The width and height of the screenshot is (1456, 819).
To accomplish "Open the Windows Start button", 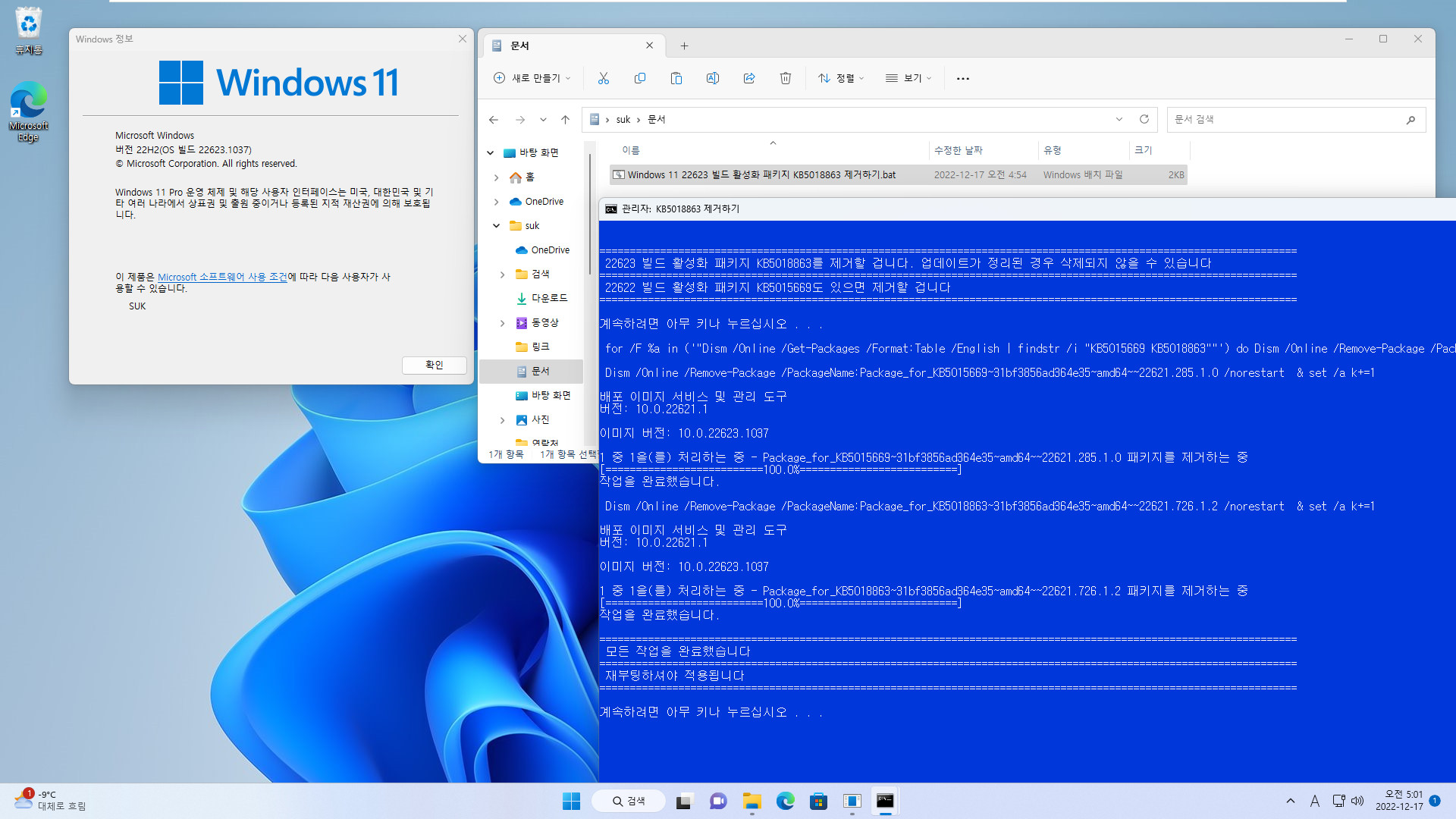I will 571,801.
